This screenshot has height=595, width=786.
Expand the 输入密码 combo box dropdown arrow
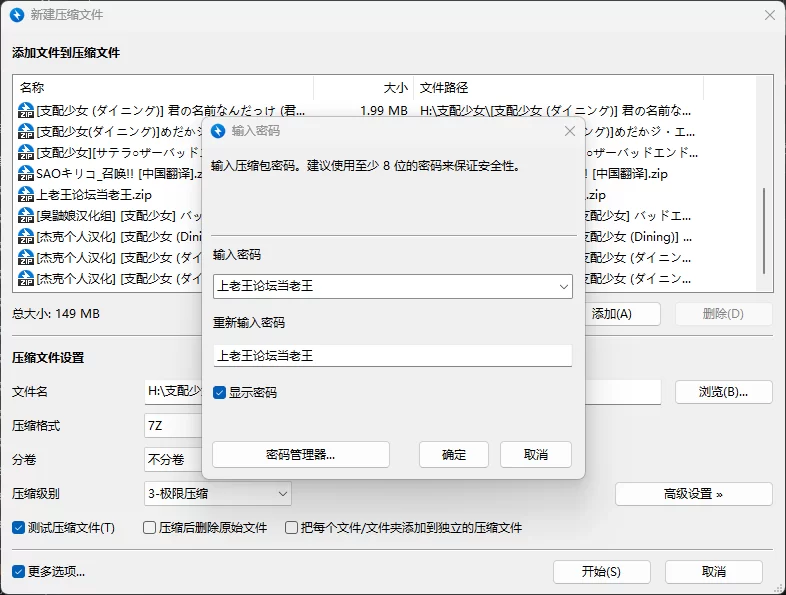click(563, 287)
